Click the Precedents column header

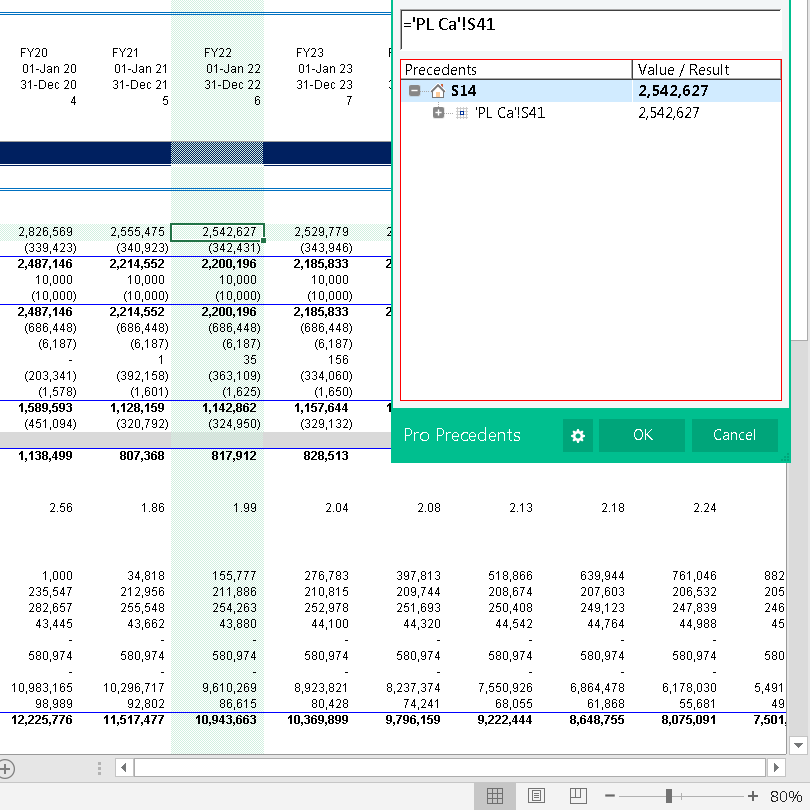tap(516, 70)
